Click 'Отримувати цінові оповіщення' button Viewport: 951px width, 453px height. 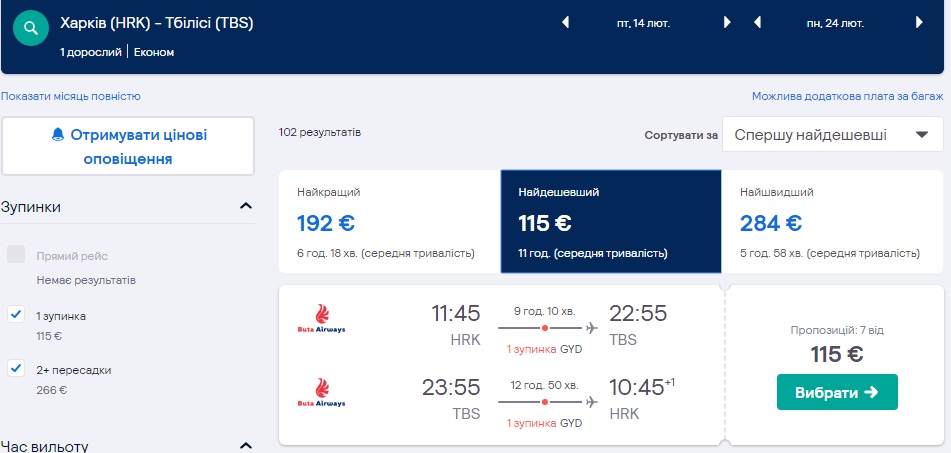(129, 146)
